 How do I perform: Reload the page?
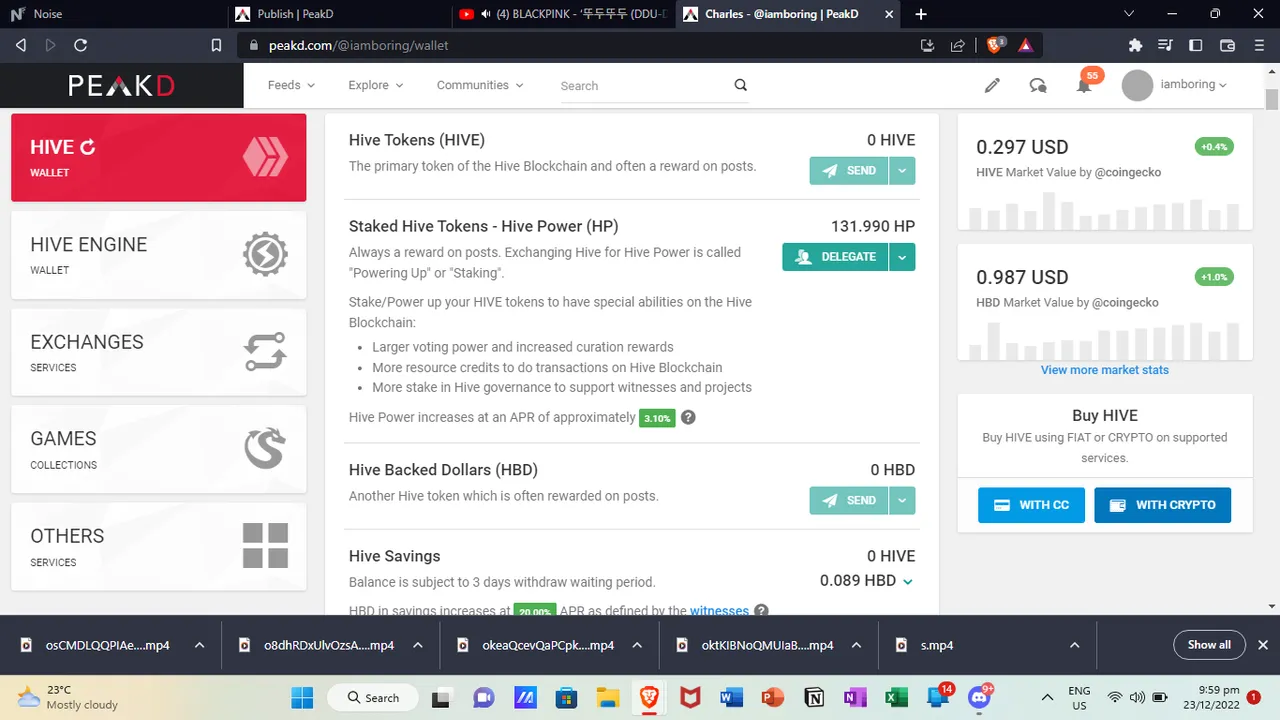point(81,45)
